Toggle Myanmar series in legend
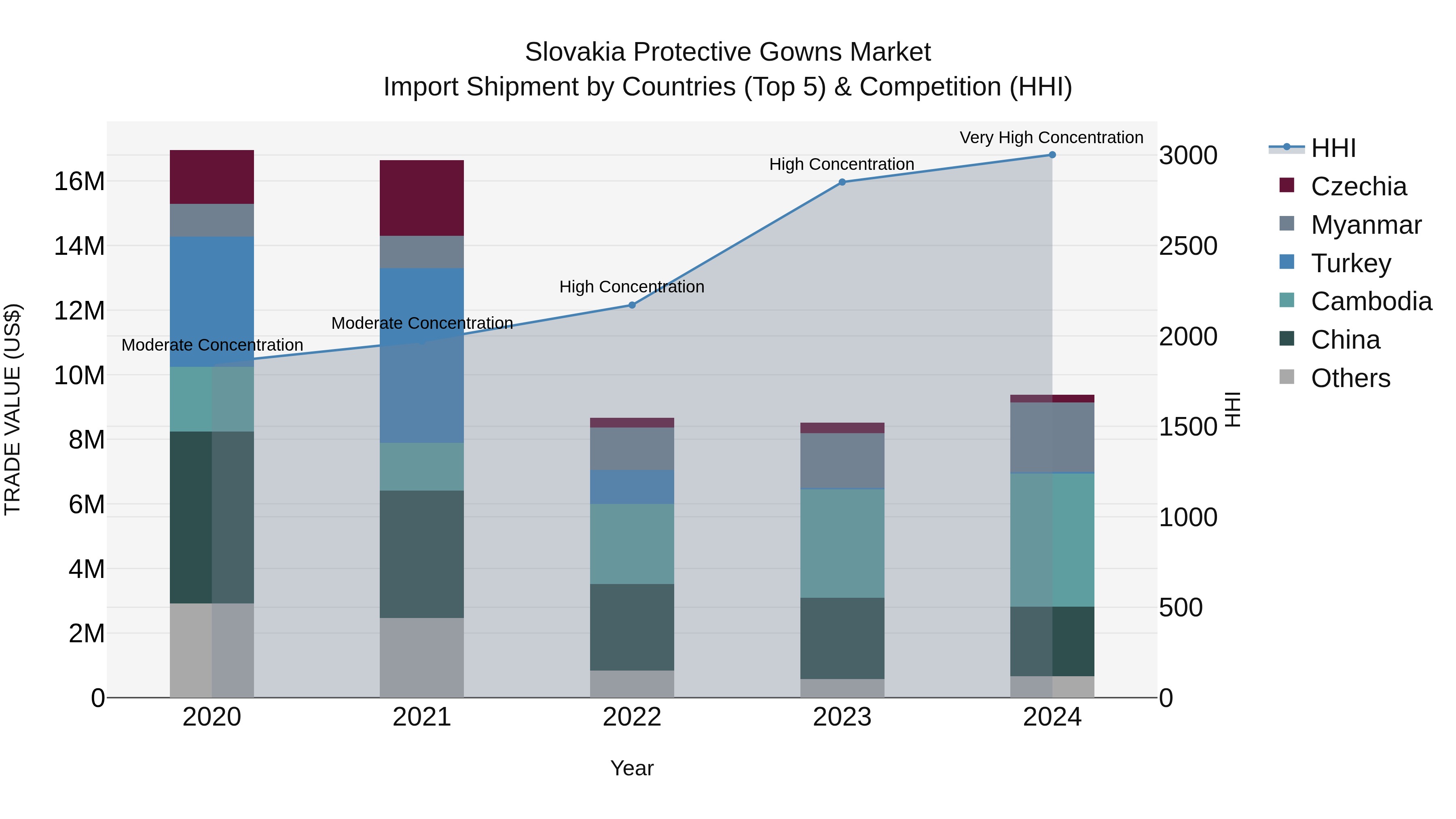1456x819 pixels. tap(1350, 224)
